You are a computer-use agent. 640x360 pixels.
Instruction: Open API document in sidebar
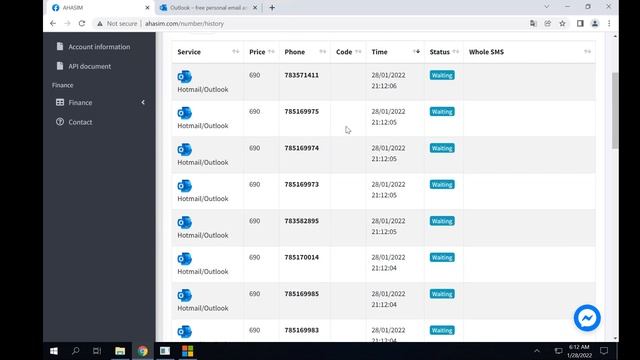(x=89, y=66)
